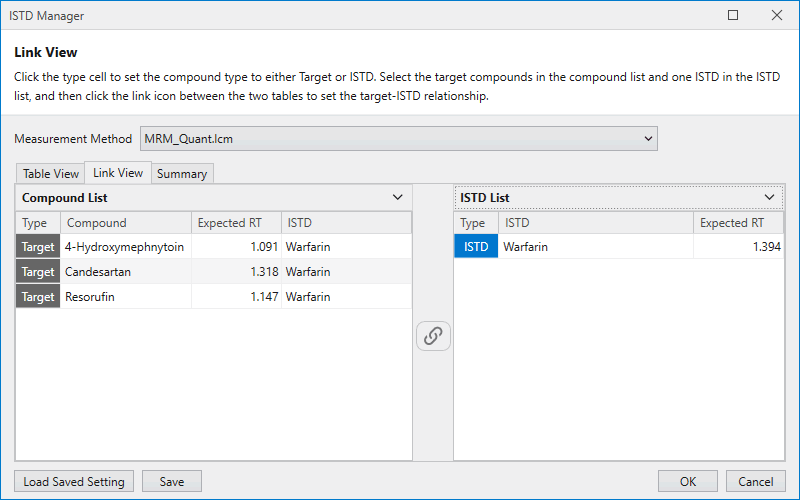Click the link icon between the tables
800x500 pixels.
(433, 336)
